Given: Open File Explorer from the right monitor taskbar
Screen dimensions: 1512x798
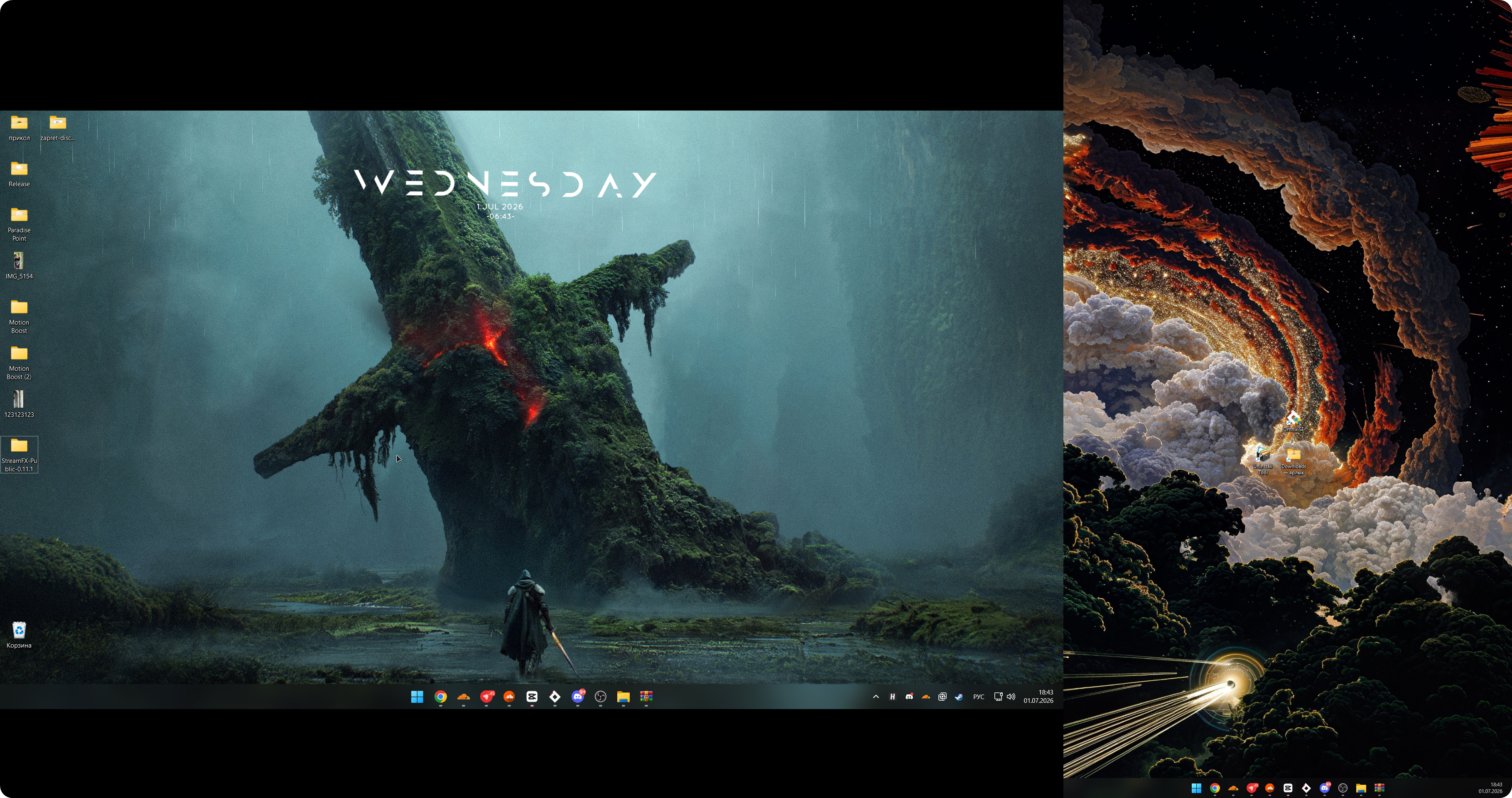Looking at the screenshot, I should click(1361, 788).
